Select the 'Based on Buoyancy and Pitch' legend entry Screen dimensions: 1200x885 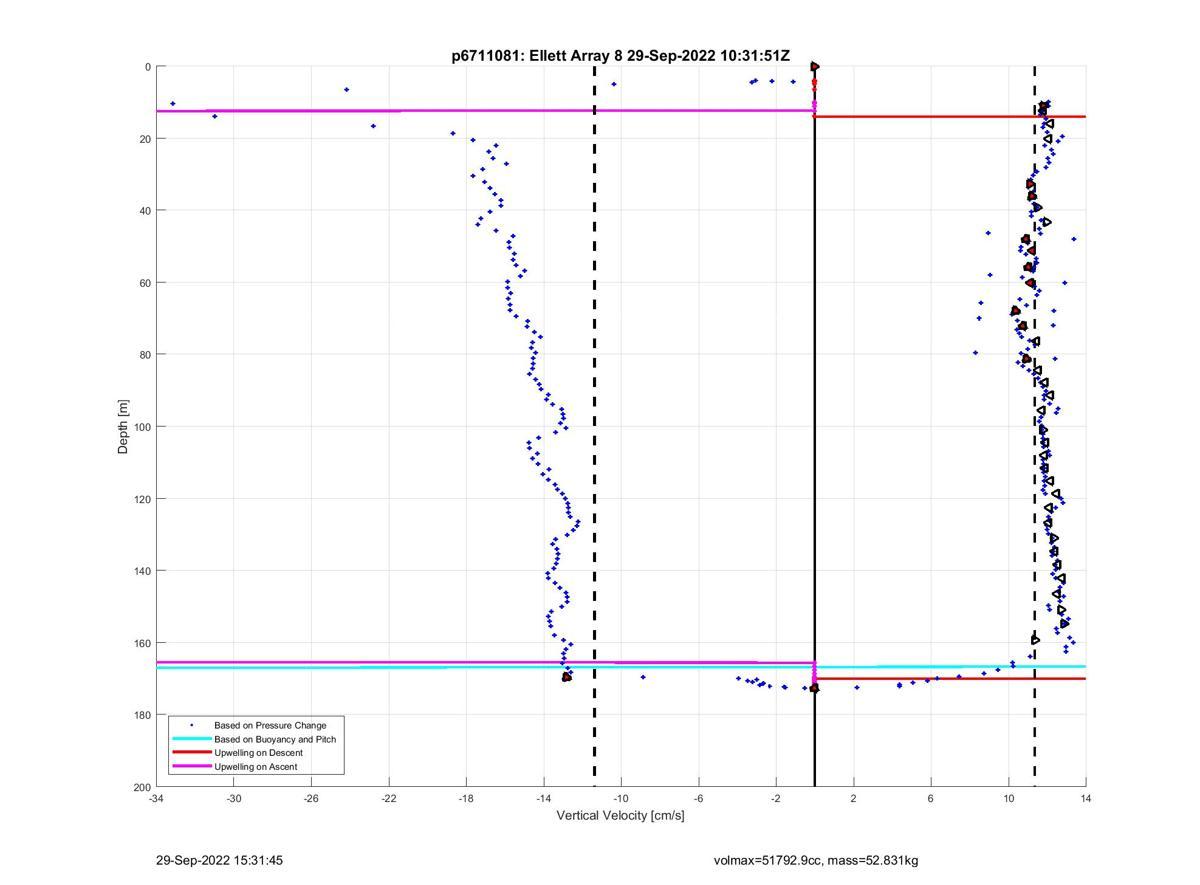[x=275, y=739]
